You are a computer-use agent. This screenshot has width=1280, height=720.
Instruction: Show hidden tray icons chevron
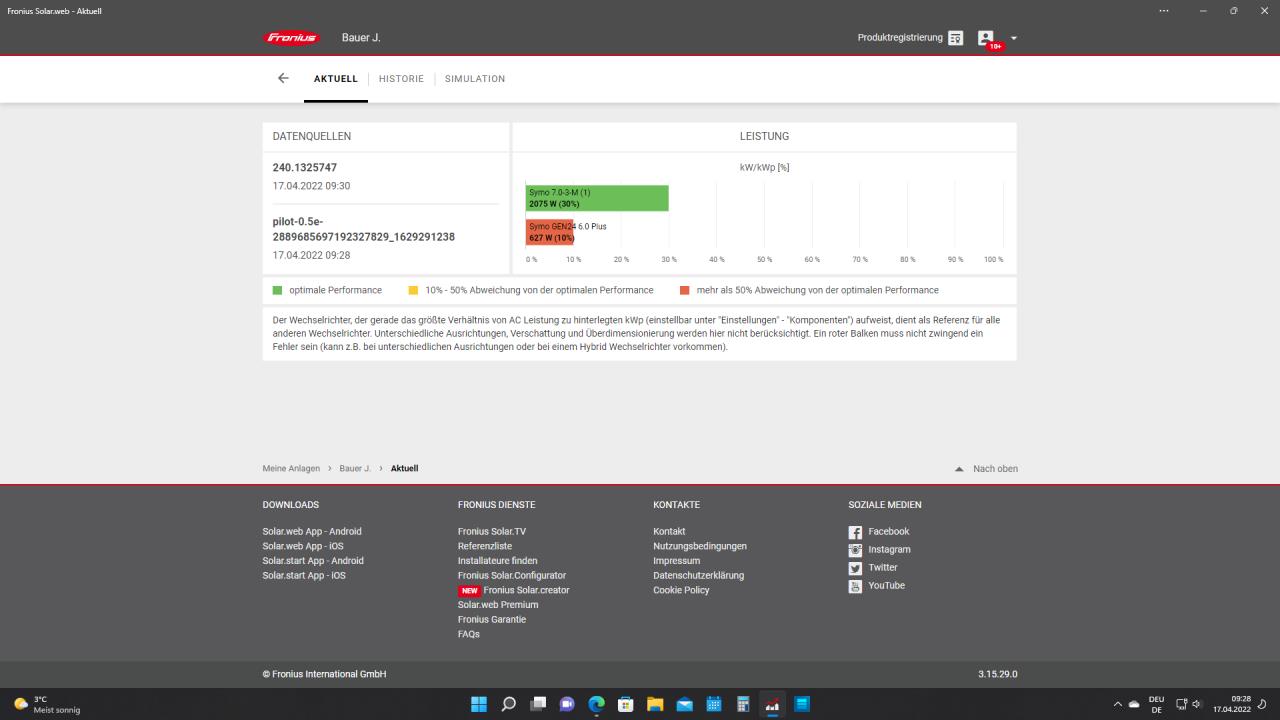tap(1118, 705)
